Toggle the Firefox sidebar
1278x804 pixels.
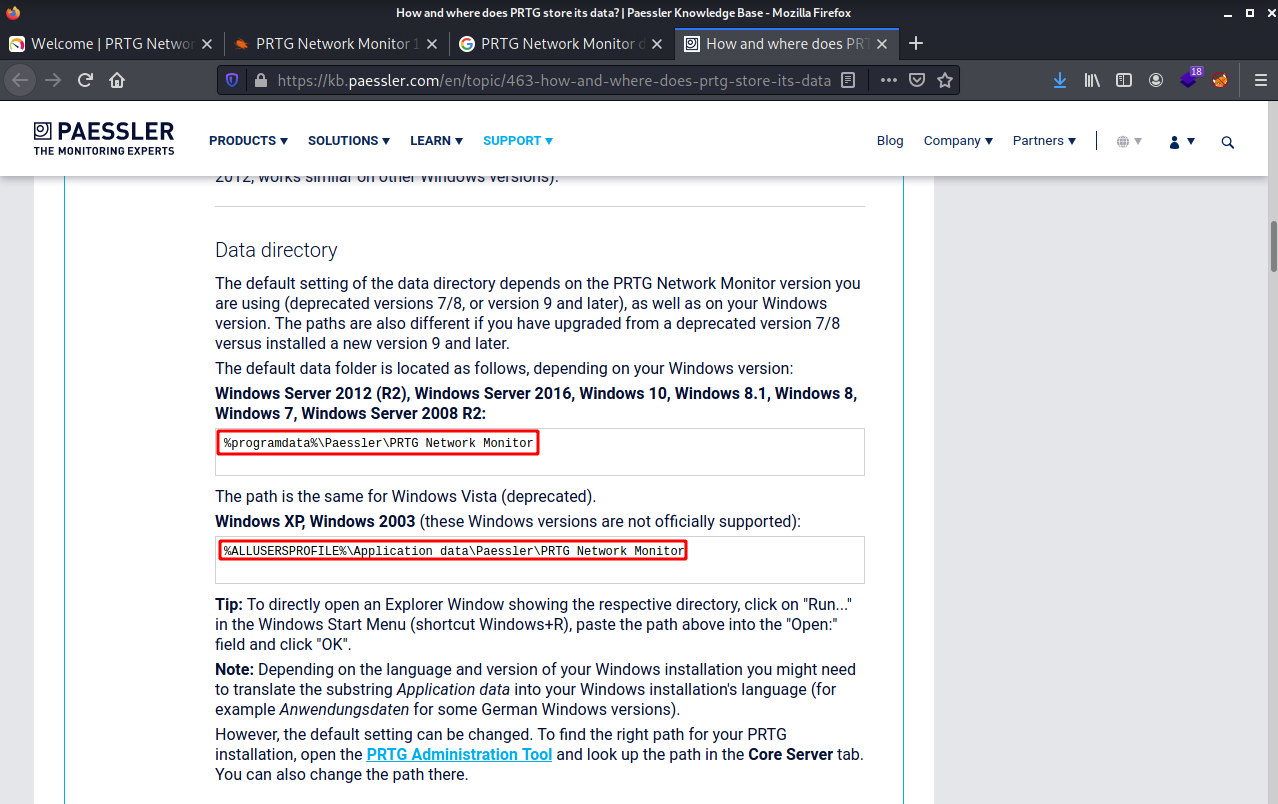coord(1124,80)
